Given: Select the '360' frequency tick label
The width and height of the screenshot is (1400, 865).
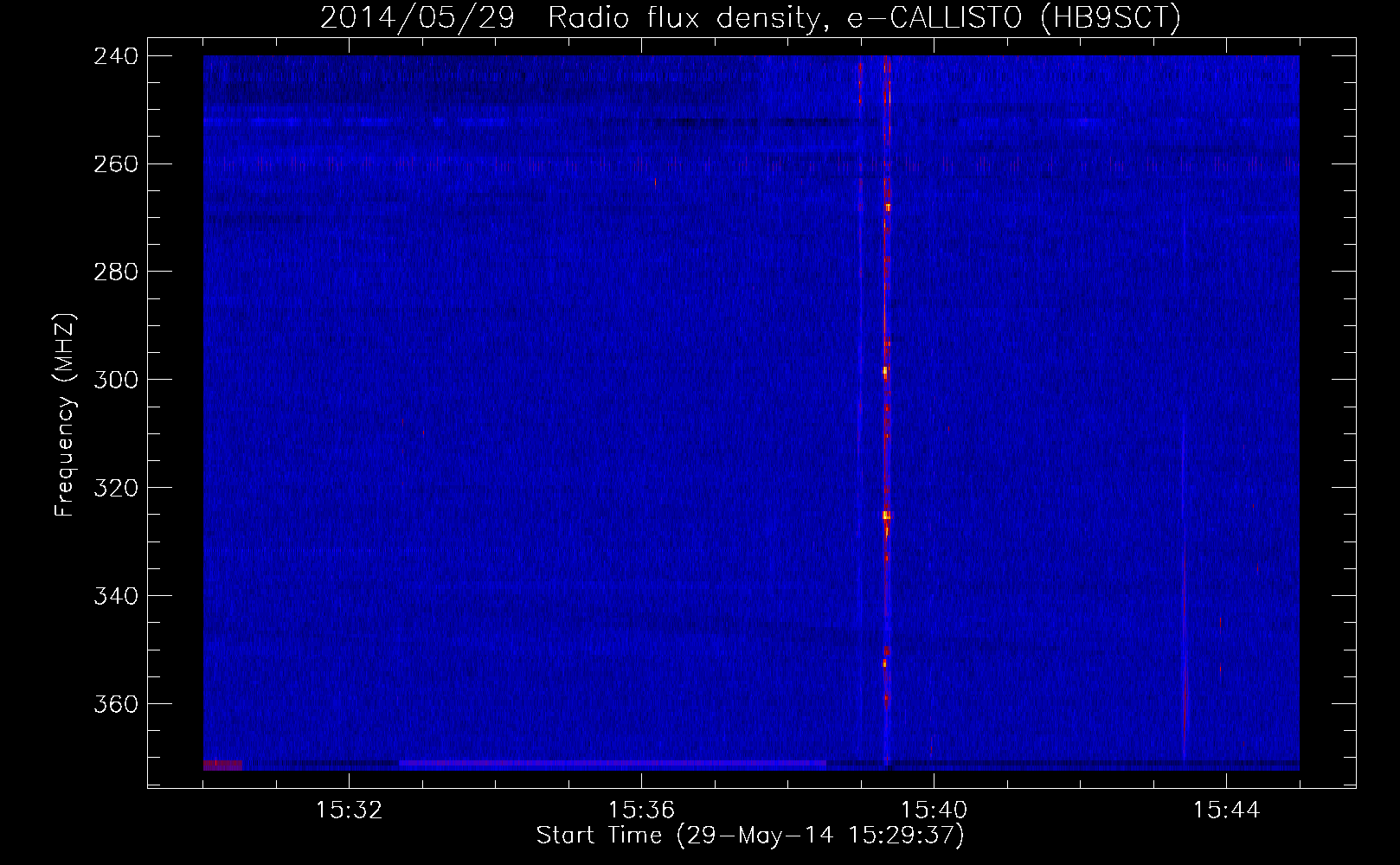Looking at the screenshot, I should pyautogui.click(x=116, y=705).
